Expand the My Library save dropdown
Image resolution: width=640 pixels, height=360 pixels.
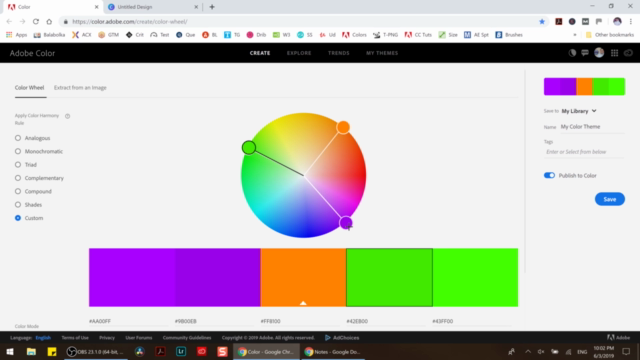coord(579,111)
